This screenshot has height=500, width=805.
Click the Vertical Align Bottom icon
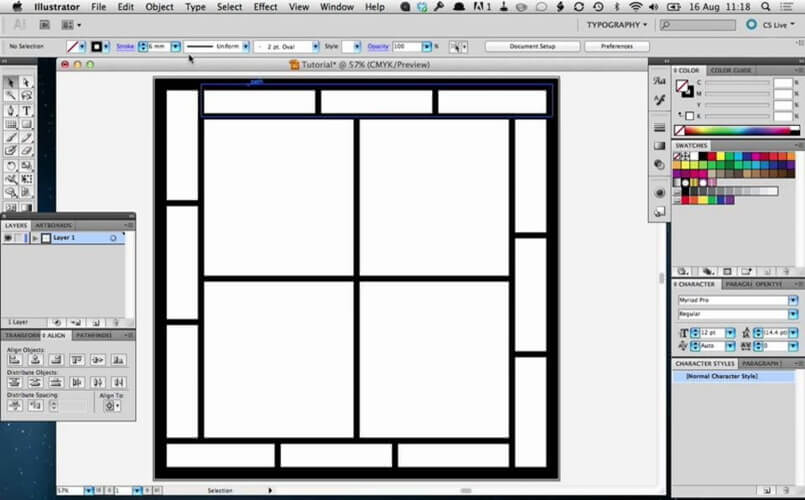[119, 360]
